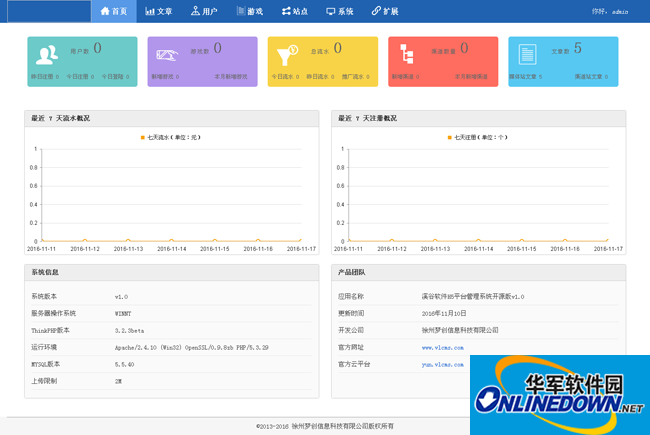Click the 最近 7 天注册概况 panel header
The image size is (650, 435).
click(478, 119)
